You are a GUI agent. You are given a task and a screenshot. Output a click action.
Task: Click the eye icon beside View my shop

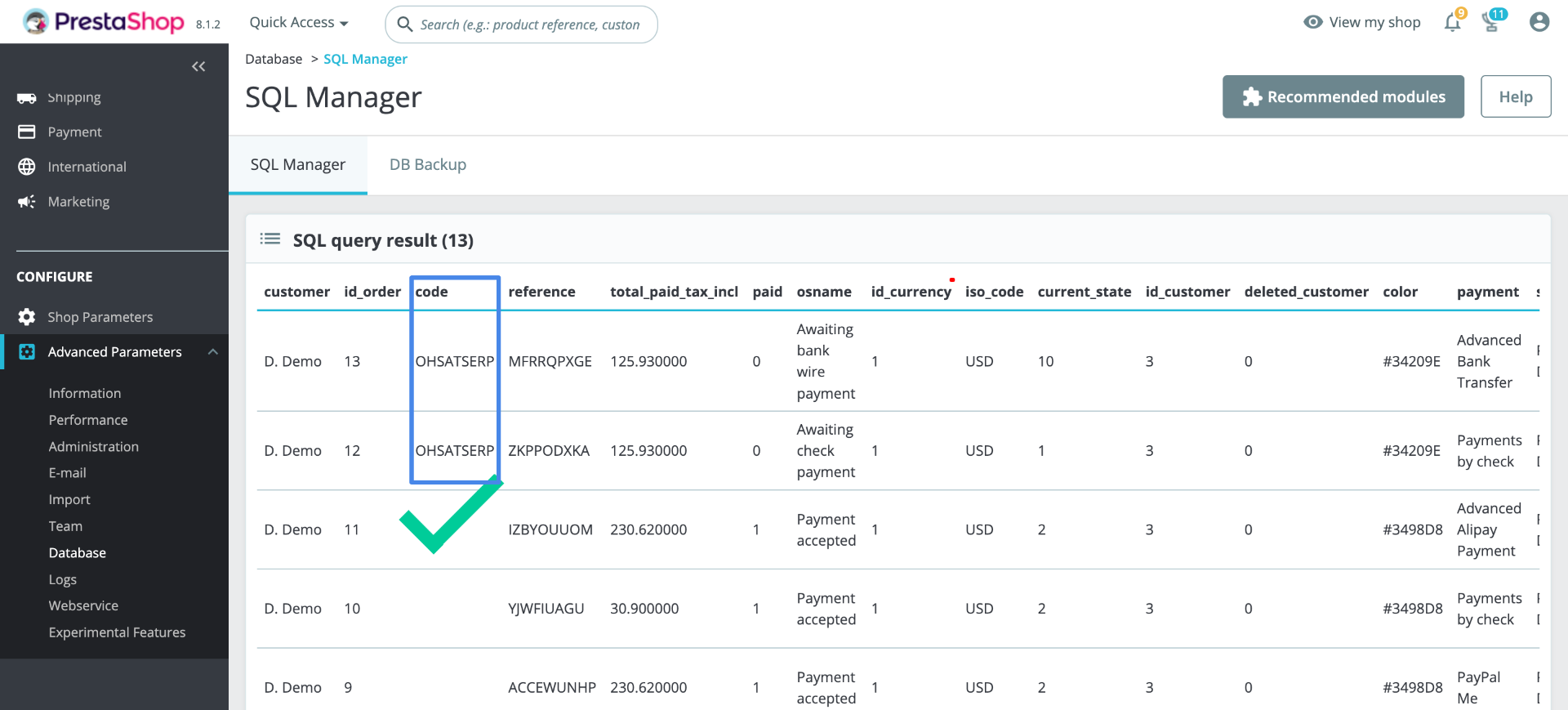(x=1313, y=22)
